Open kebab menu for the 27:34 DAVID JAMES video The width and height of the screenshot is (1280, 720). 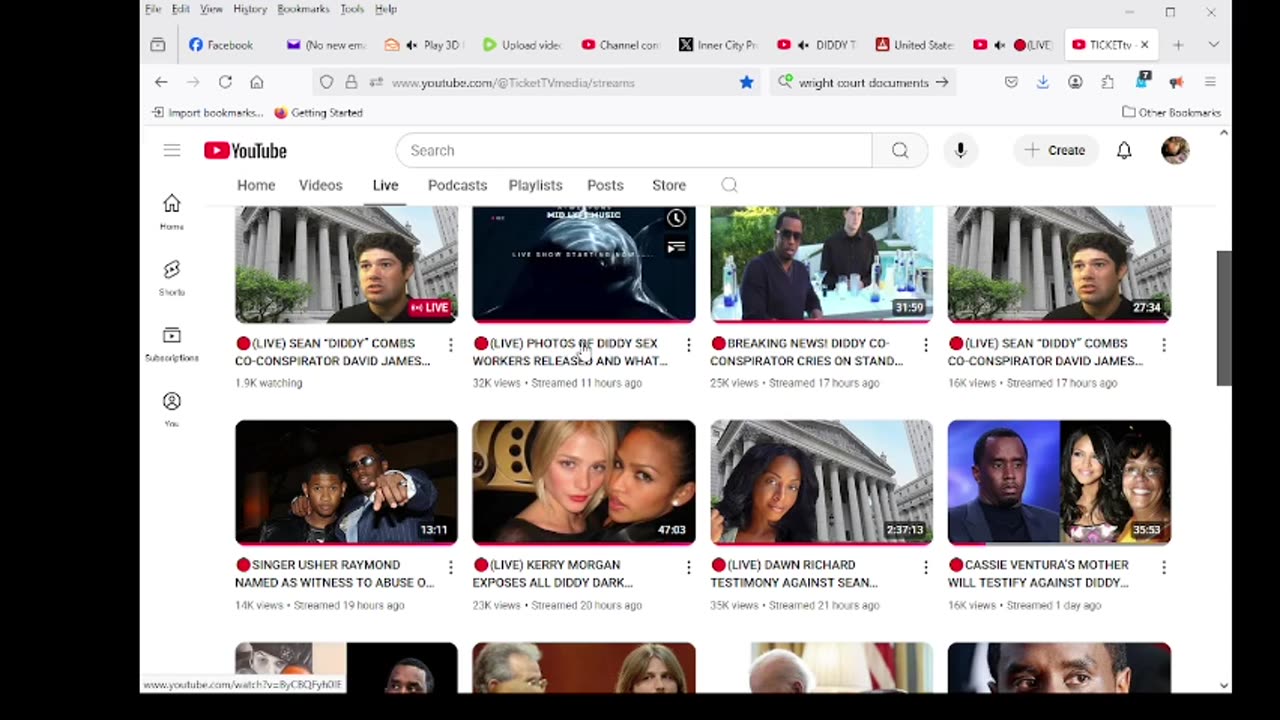[1163, 345]
